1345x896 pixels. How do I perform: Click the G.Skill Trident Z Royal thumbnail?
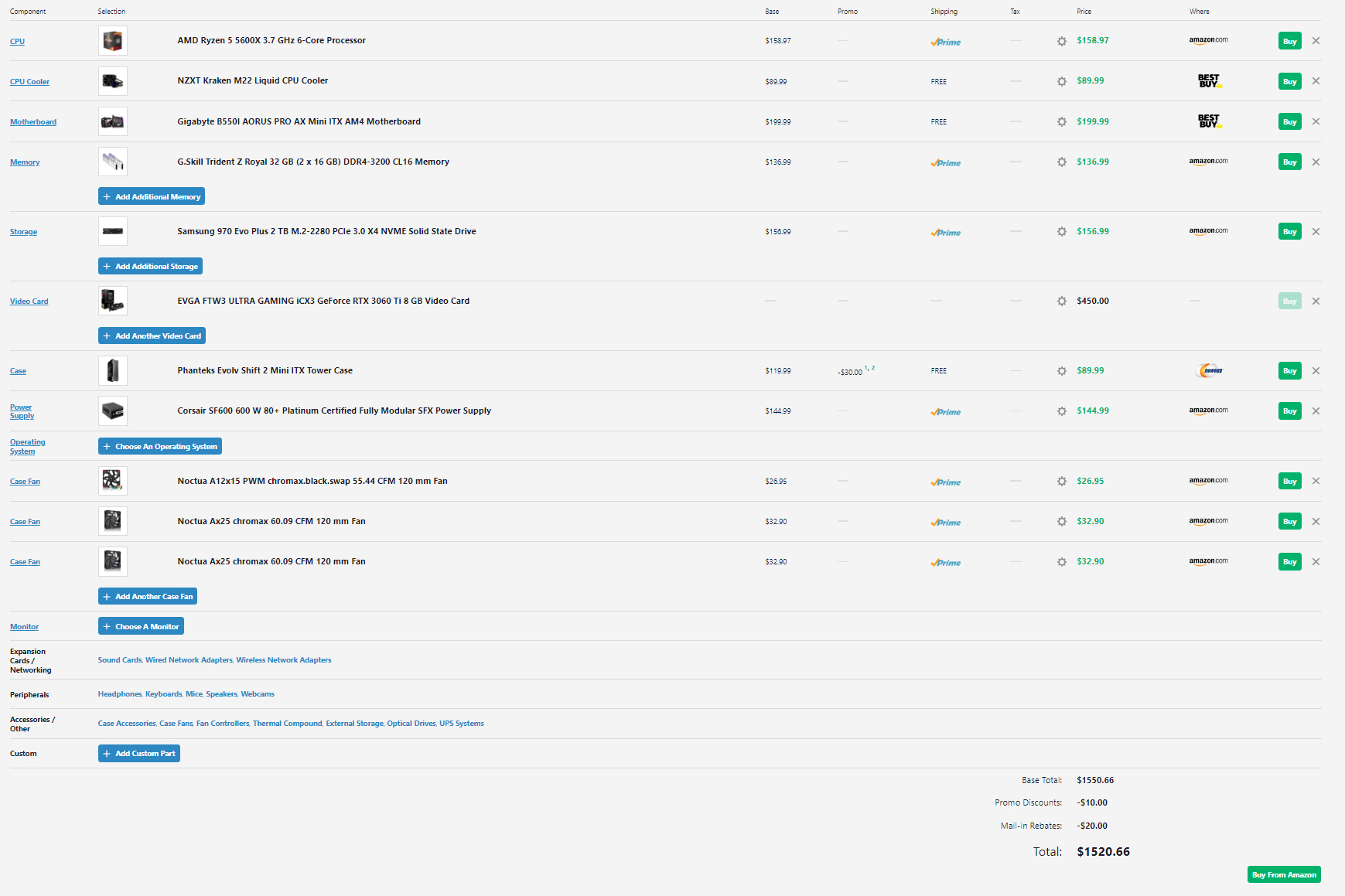click(x=113, y=162)
